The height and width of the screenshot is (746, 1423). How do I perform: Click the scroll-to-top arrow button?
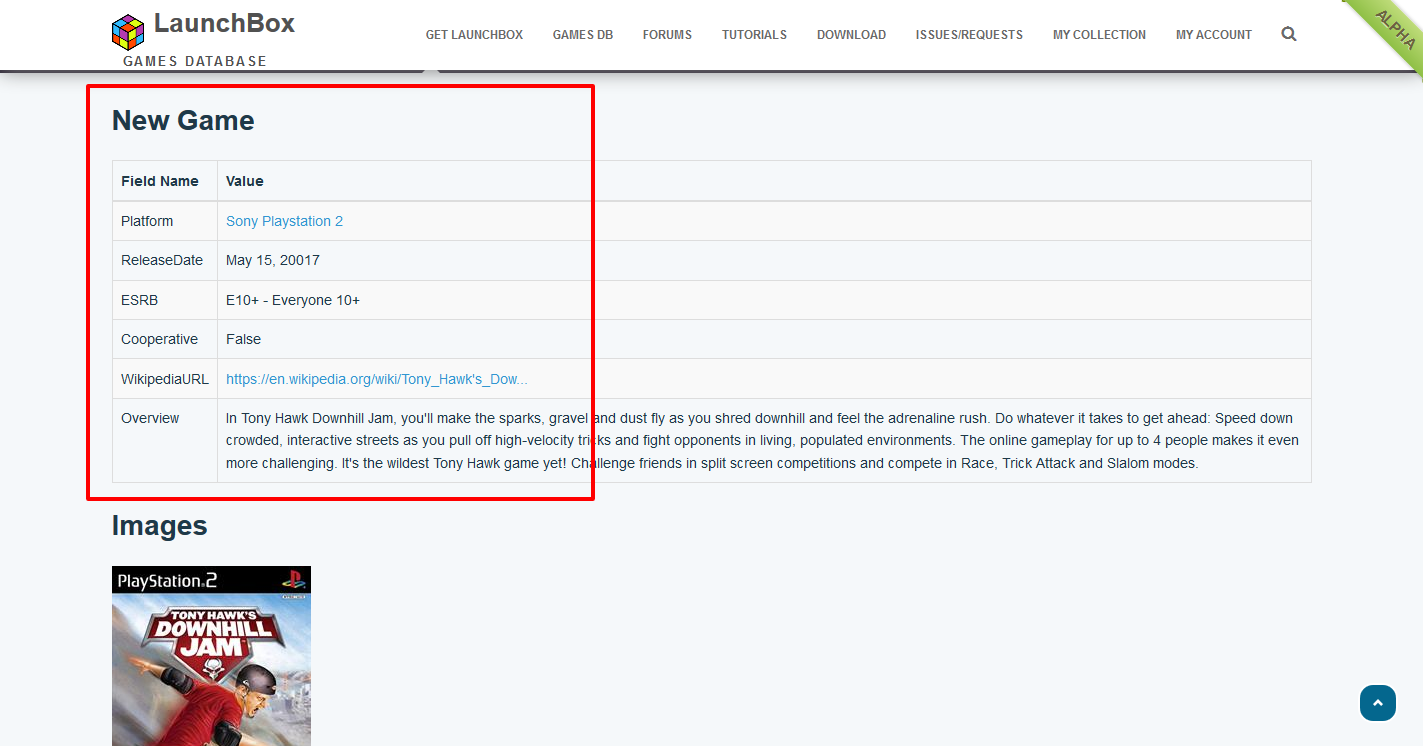click(x=1378, y=703)
